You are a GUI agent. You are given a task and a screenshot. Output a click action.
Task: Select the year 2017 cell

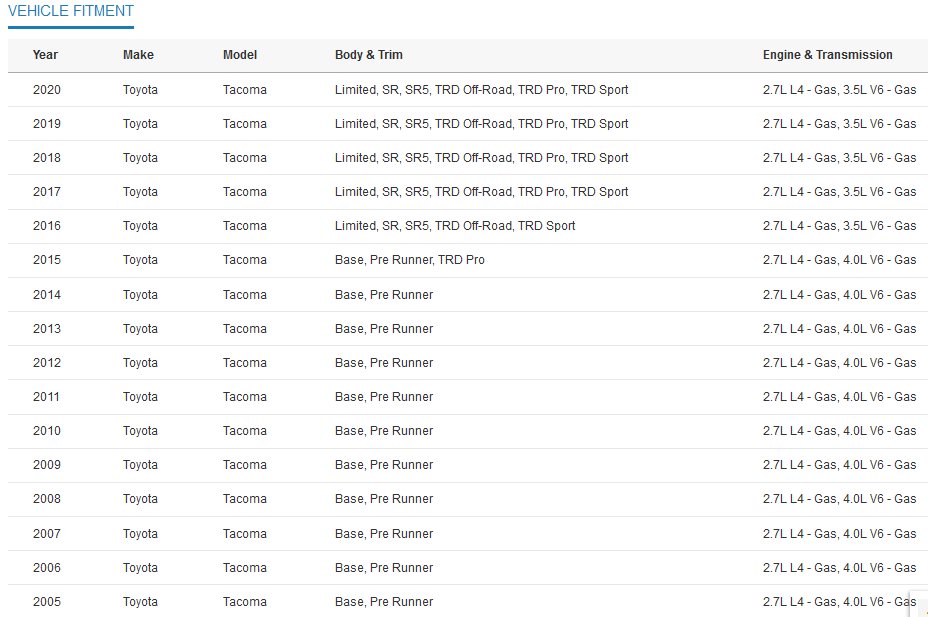point(47,192)
